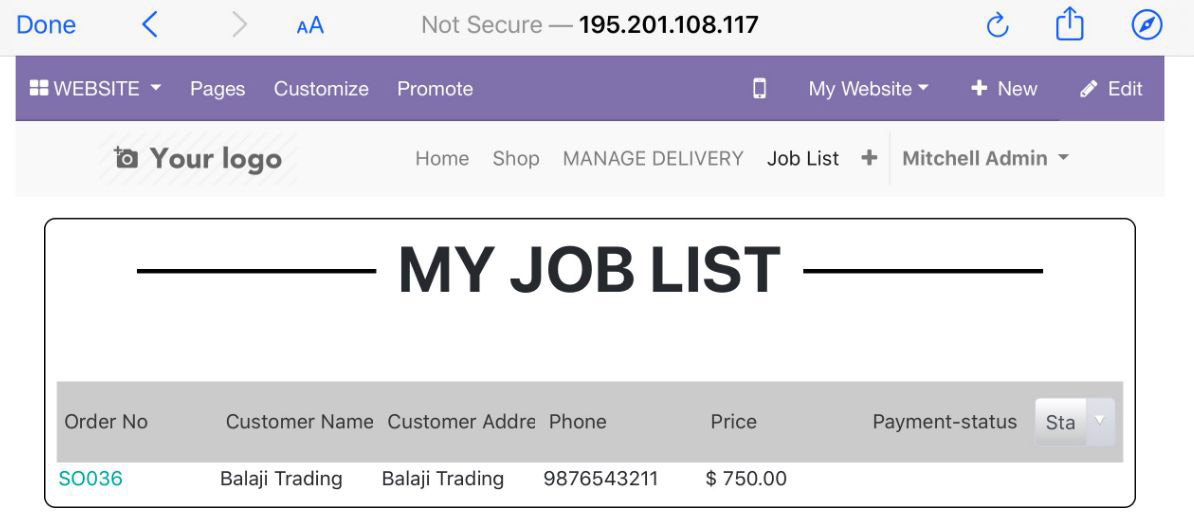Expand the WEBSITE apps dropdown
This screenshot has width=1194, height=515.
[x=95, y=88]
